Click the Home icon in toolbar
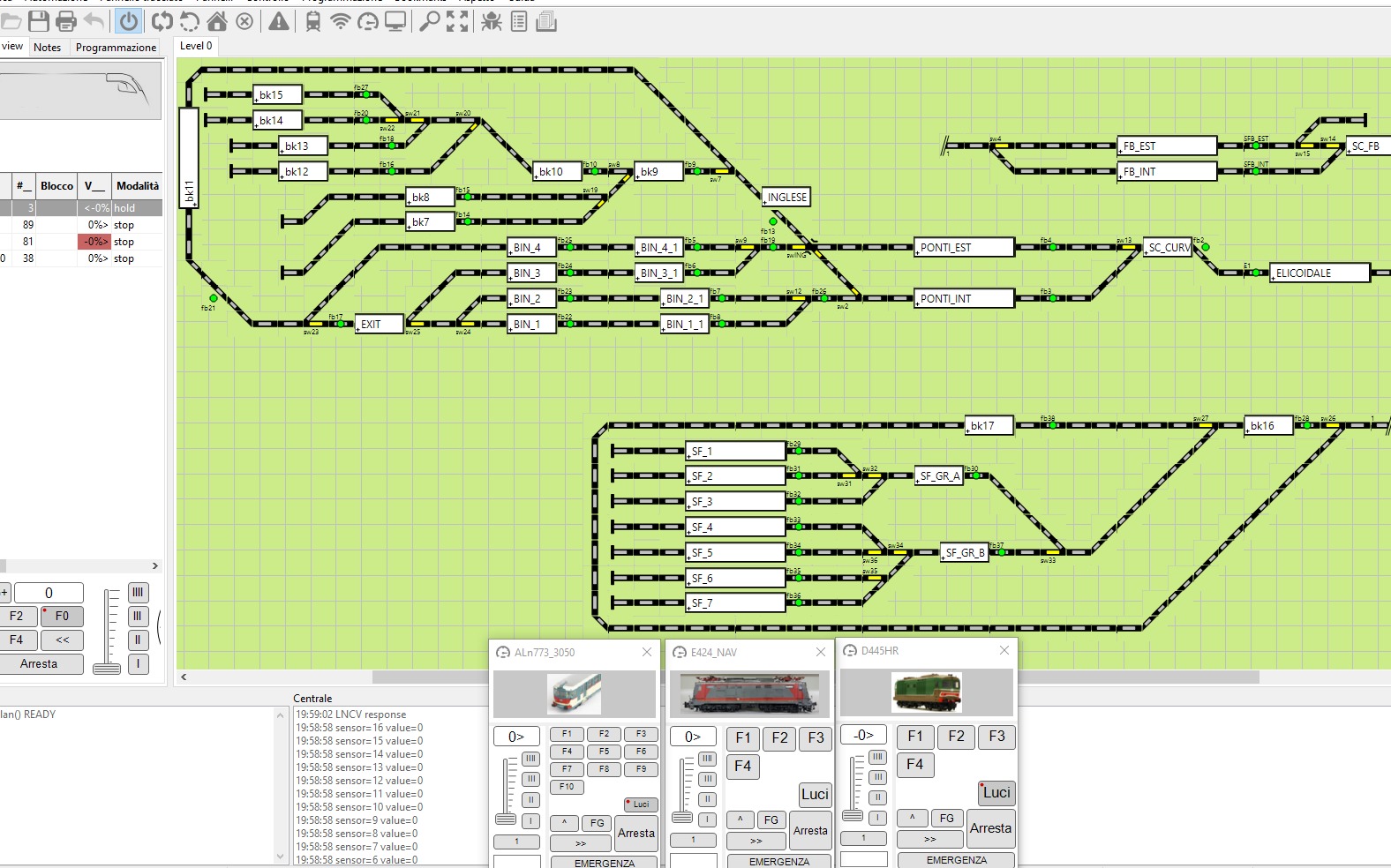This screenshot has width=1391, height=868. click(217, 21)
